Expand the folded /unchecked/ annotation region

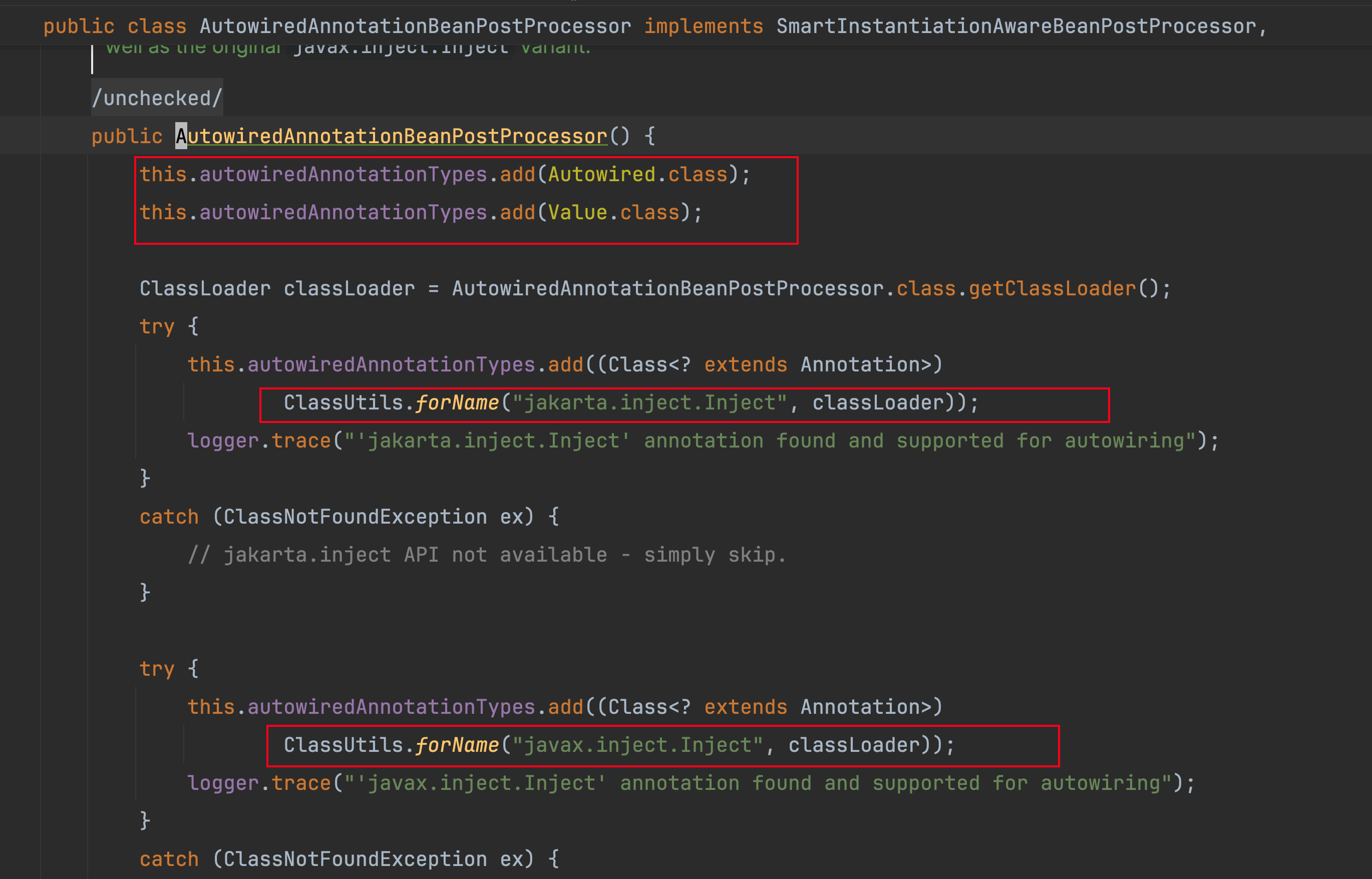[x=157, y=98]
